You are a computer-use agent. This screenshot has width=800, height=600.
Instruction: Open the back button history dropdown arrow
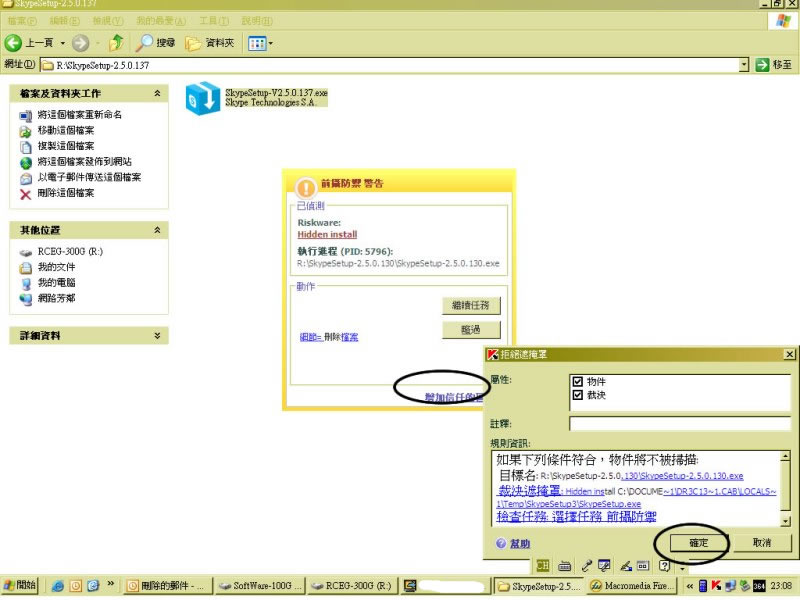coord(63,43)
